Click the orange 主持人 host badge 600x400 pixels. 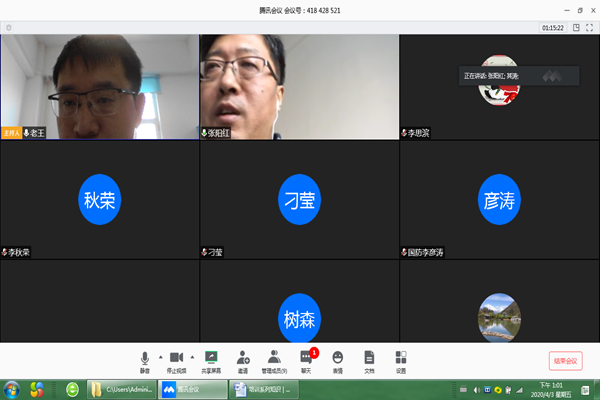pyautogui.click(x=11, y=133)
